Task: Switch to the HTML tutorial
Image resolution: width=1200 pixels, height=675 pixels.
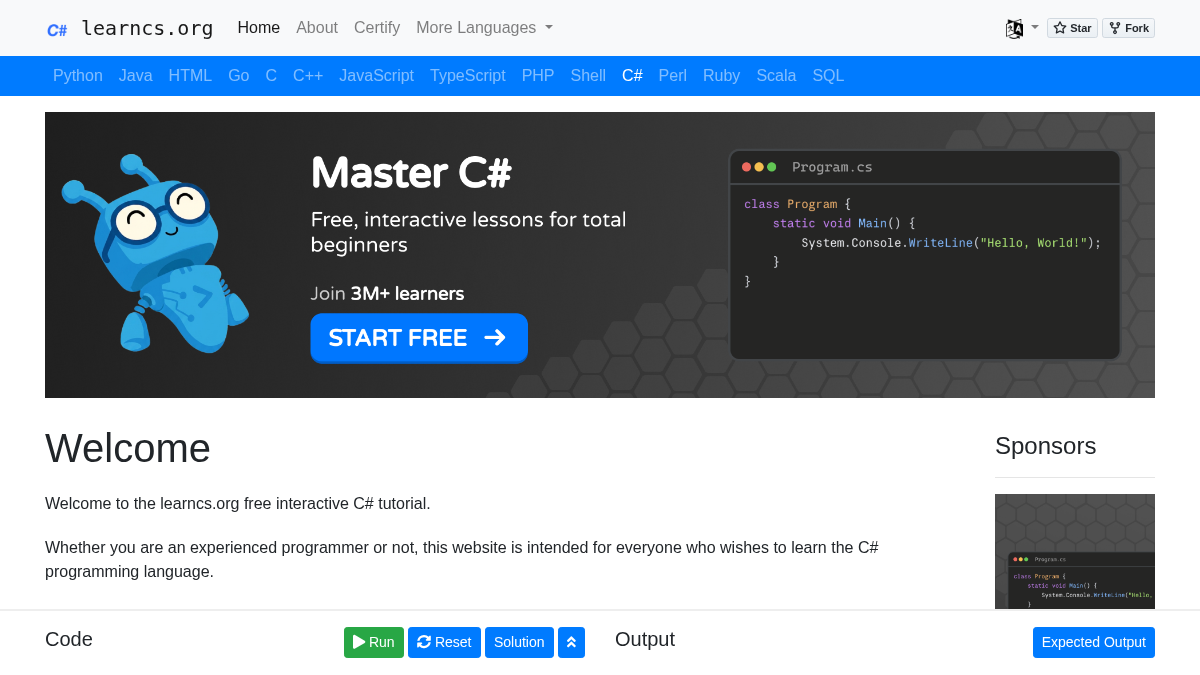Action: [190, 76]
